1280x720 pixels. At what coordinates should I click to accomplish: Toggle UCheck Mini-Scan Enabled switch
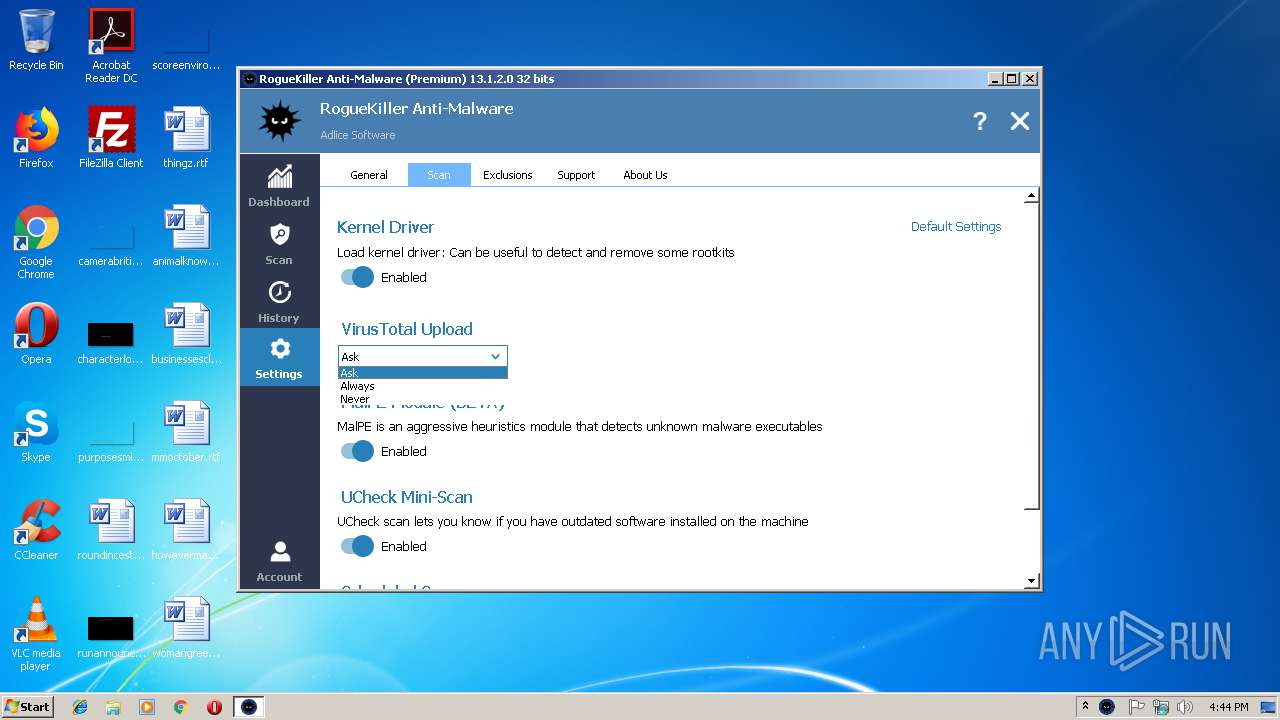[x=357, y=546]
